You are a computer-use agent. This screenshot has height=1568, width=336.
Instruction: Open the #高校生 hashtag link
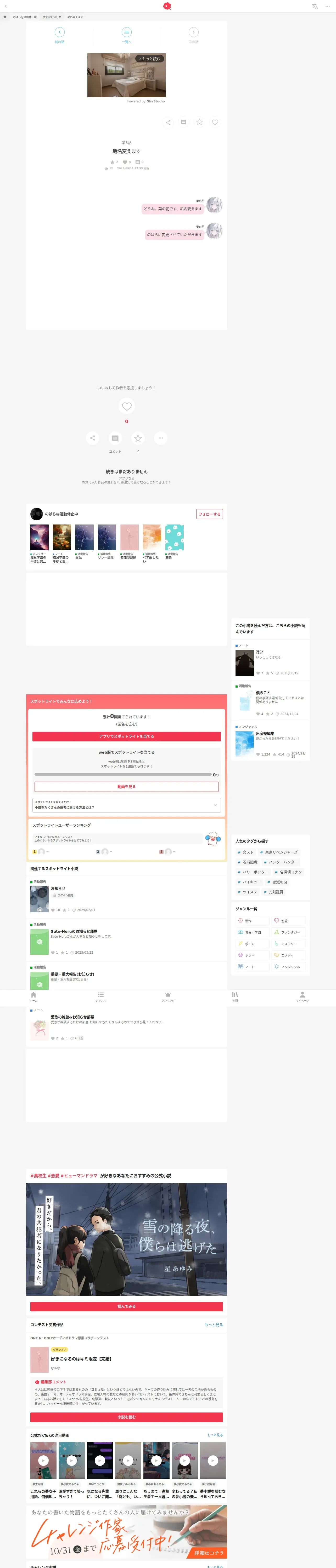(x=38, y=1175)
